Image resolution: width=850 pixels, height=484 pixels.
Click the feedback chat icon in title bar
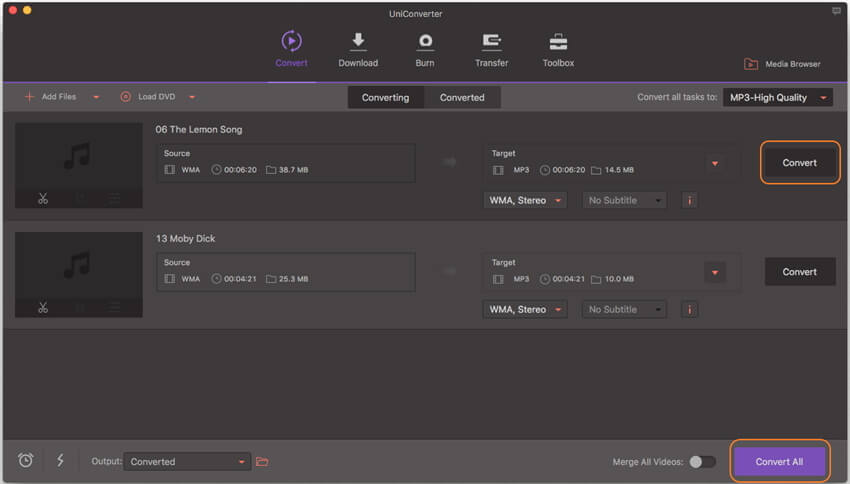tap(836, 11)
